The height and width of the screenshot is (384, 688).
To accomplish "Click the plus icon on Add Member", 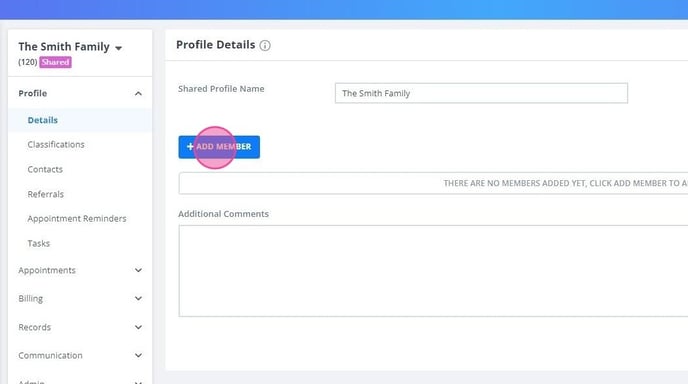I will pos(190,147).
